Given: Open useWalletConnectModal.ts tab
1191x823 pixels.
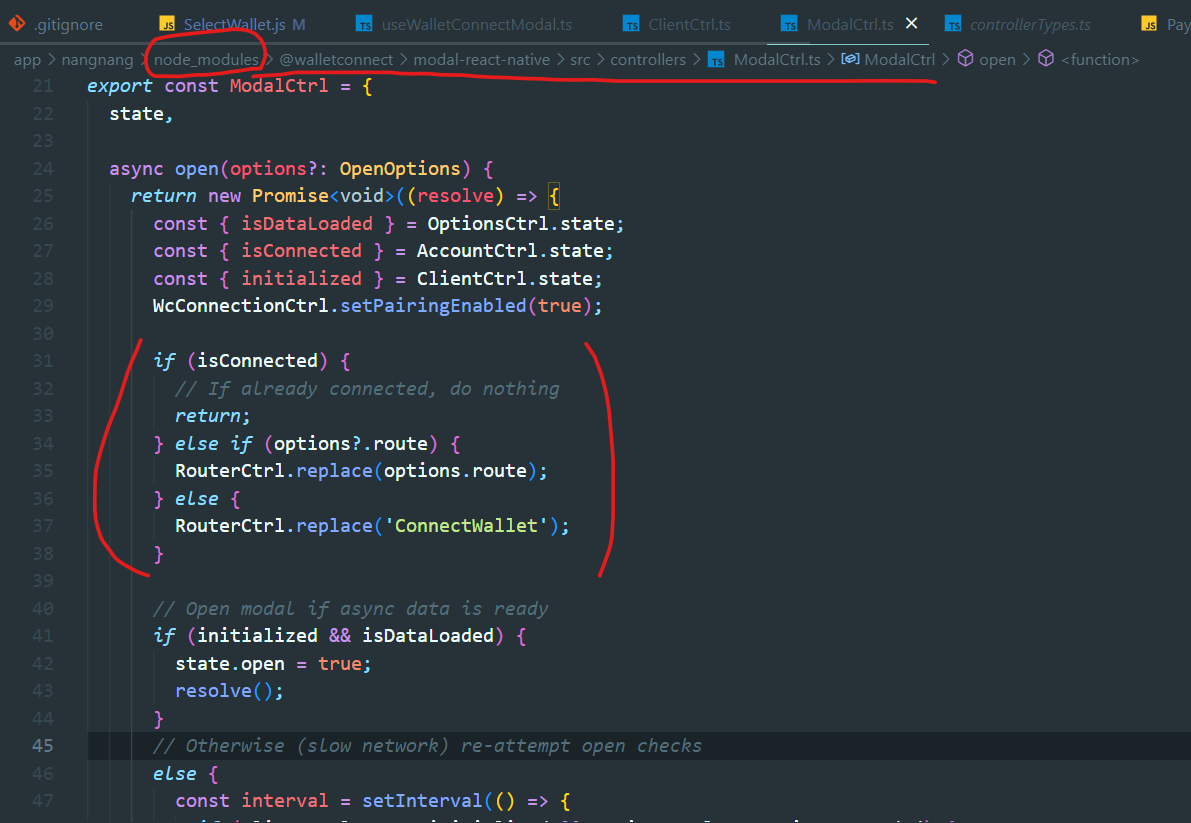Looking at the screenshot, I should 476,24.
